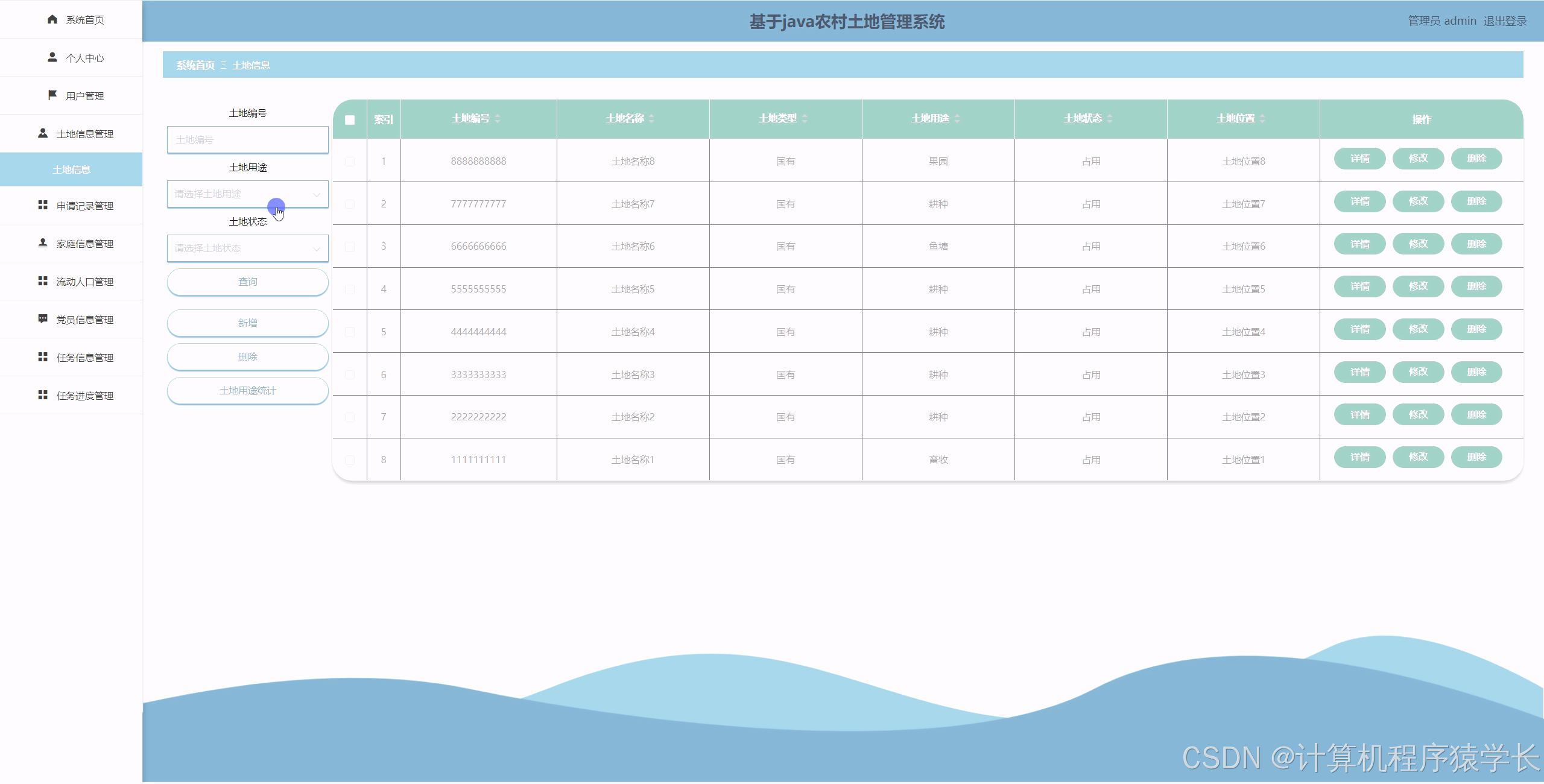Click 修改 button for 土地名称6 row
Viewport: 1544px width, 784px height.
[x=1418, y=244]
